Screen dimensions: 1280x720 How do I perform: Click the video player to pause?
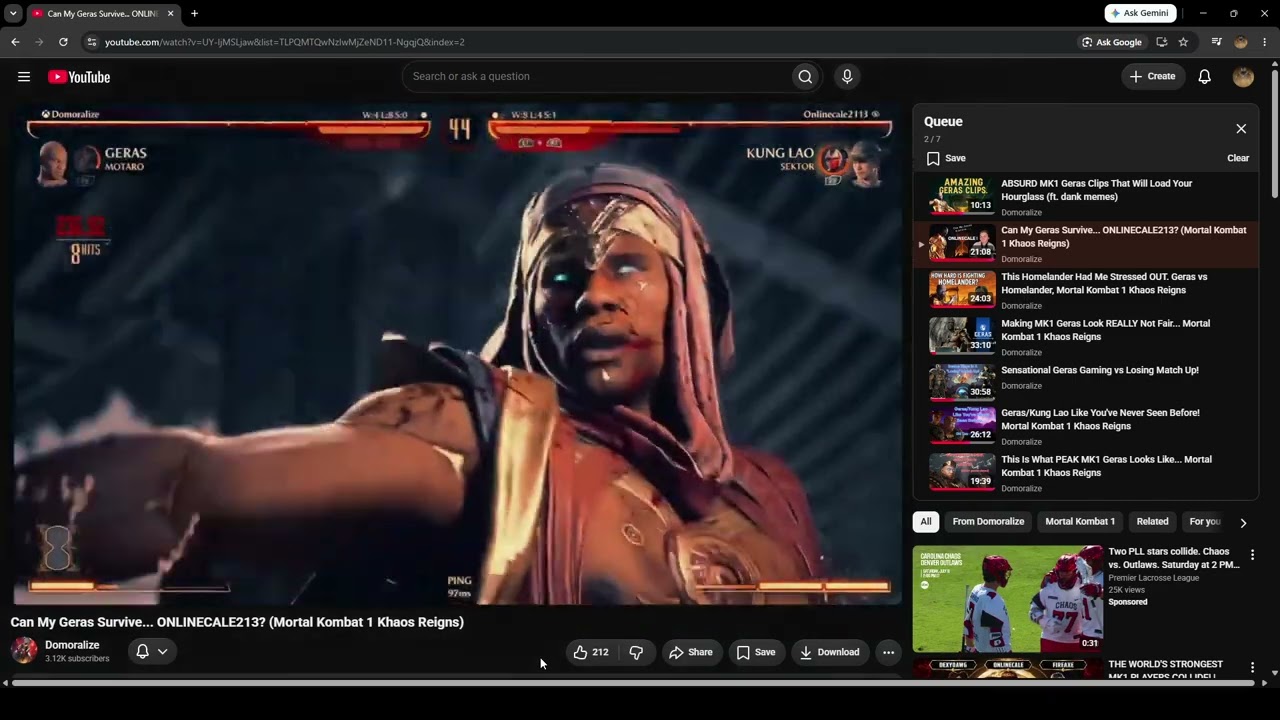(x=457, y=355)
